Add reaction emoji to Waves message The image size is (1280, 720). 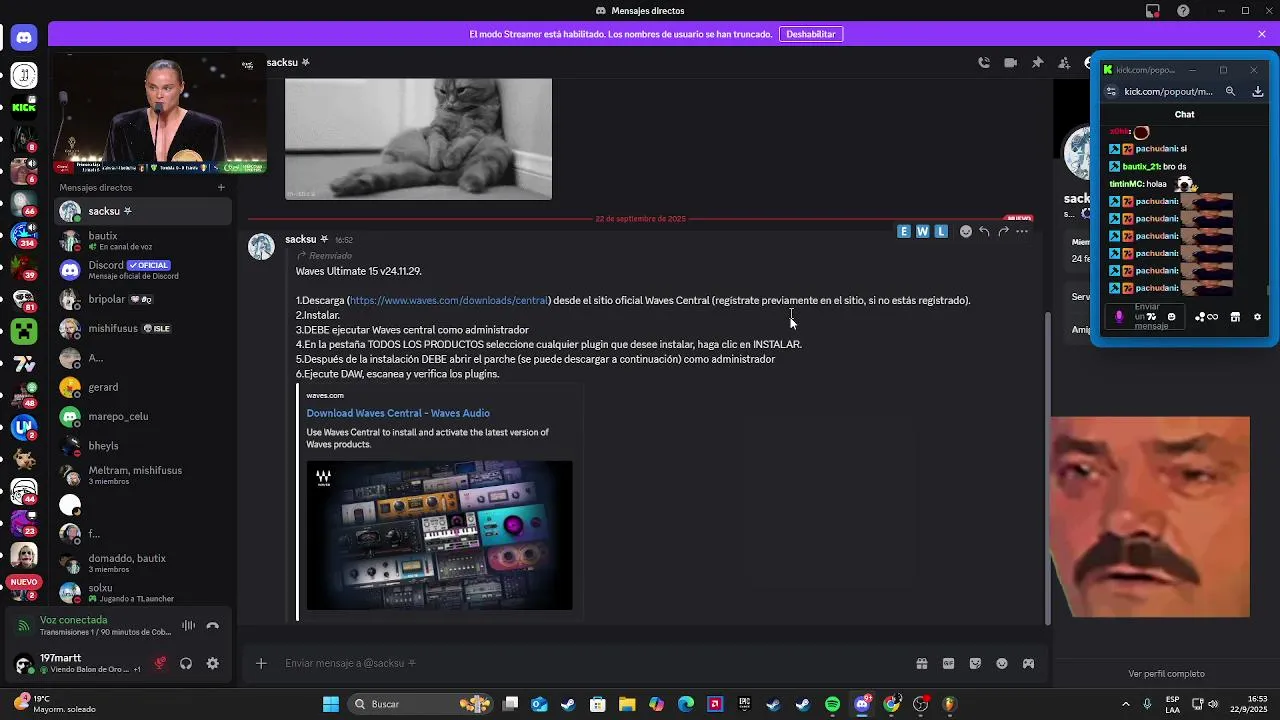[965, 231]
